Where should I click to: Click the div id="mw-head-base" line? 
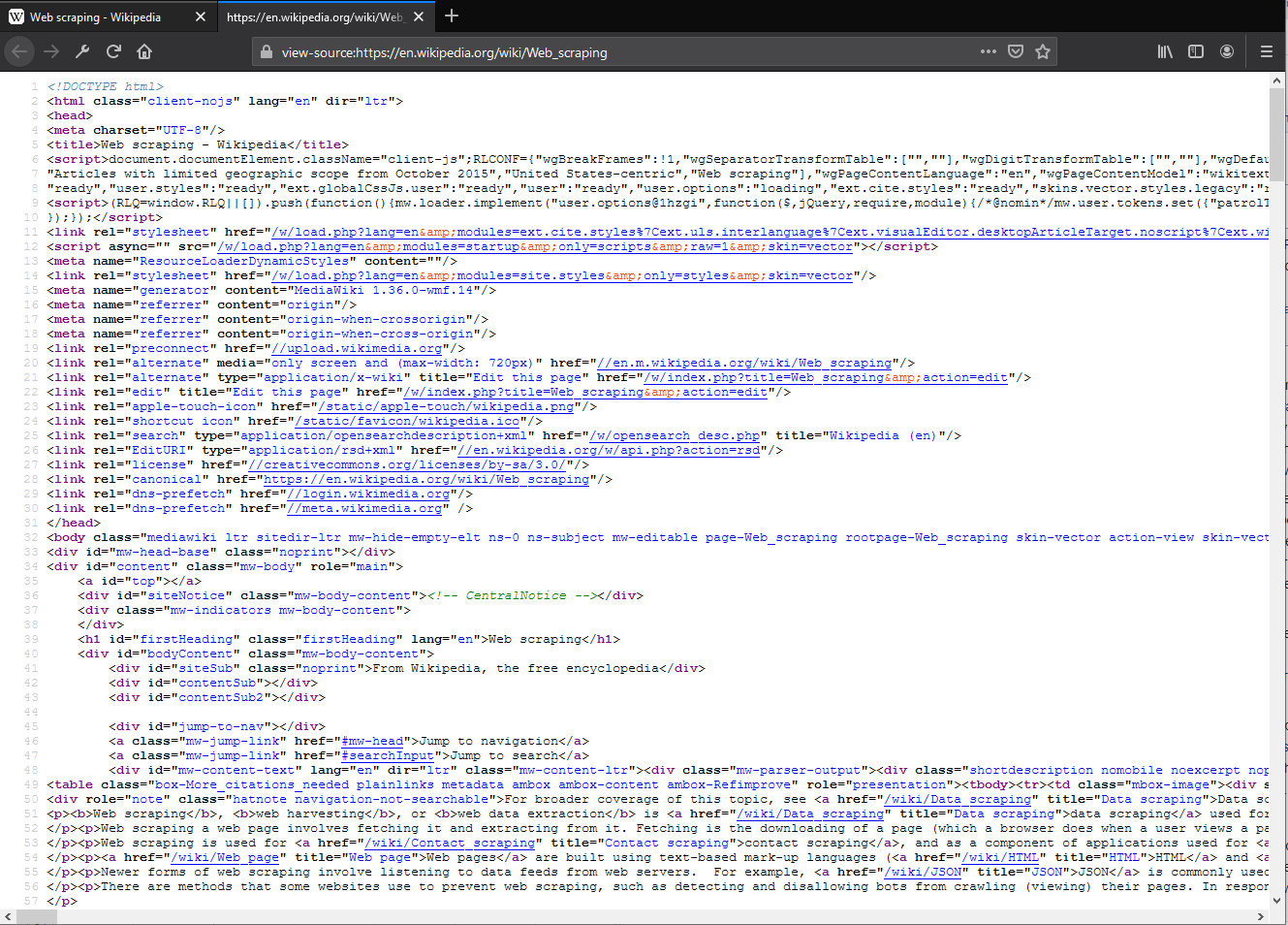221,552
